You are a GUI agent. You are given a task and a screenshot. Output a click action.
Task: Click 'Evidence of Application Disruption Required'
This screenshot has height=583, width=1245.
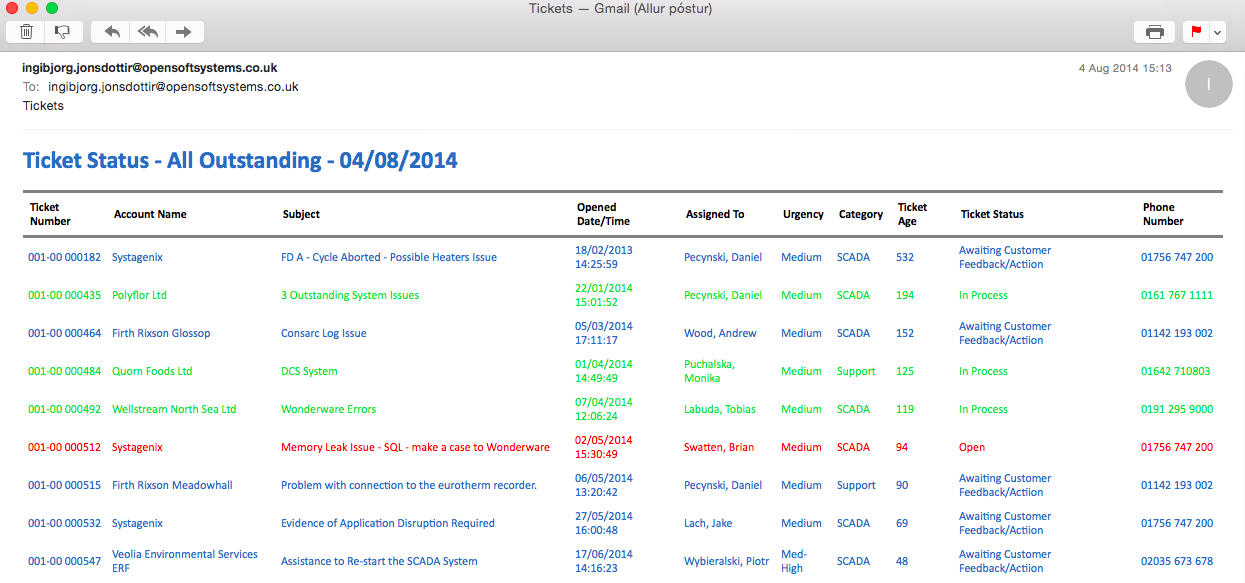click(388, 523)
